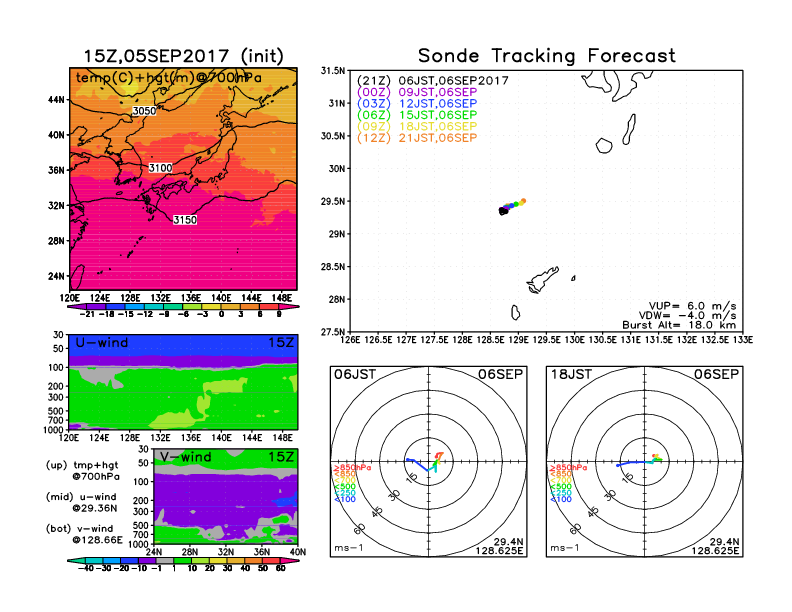The width and height of the screenshot is (792, 612).
Task: Select legend entry "(03Z) 12JST,06SEP"
Action: coord(417,104)
